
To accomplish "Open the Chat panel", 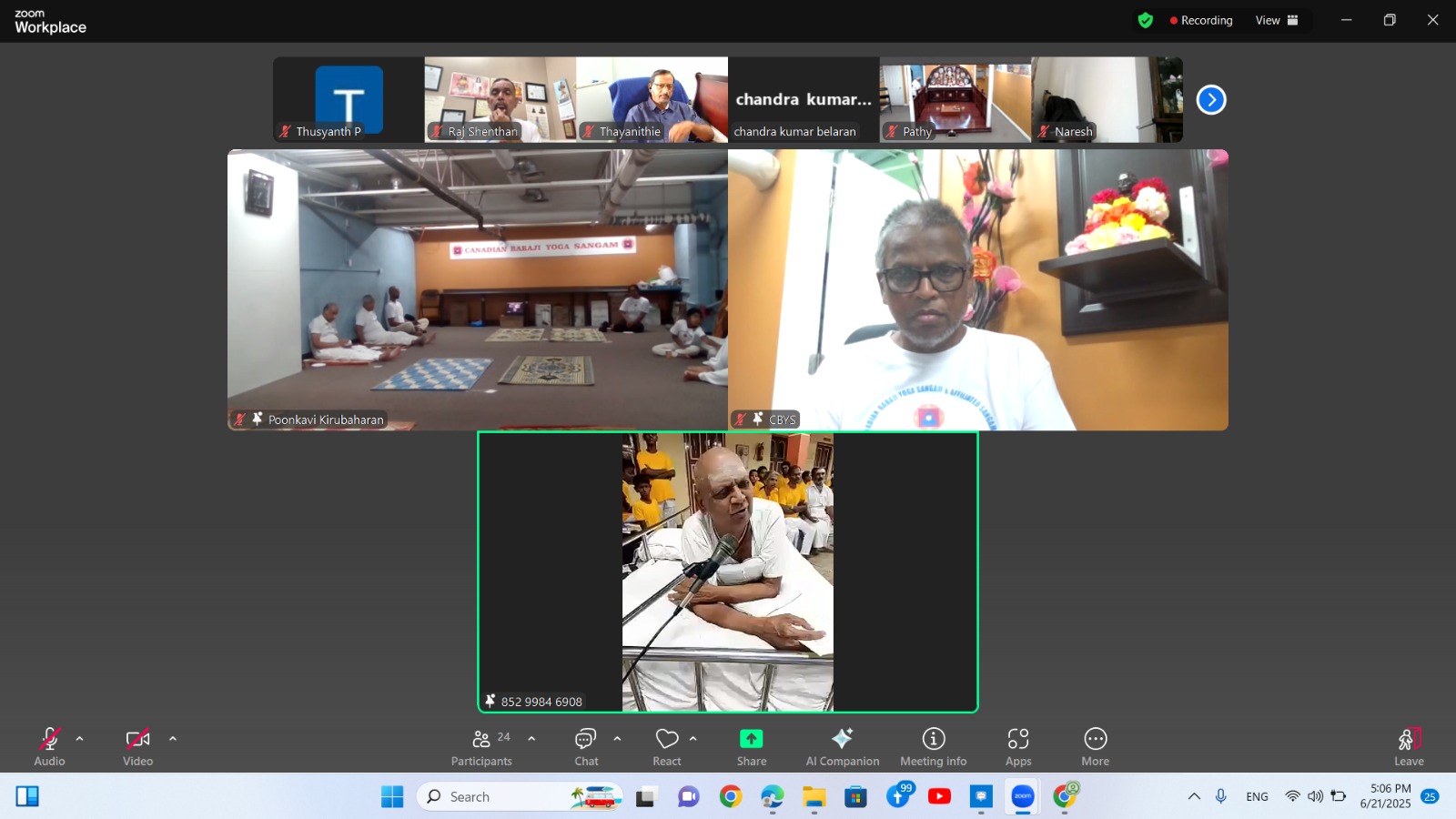I will pyautogui.click(x=586, y=746).
